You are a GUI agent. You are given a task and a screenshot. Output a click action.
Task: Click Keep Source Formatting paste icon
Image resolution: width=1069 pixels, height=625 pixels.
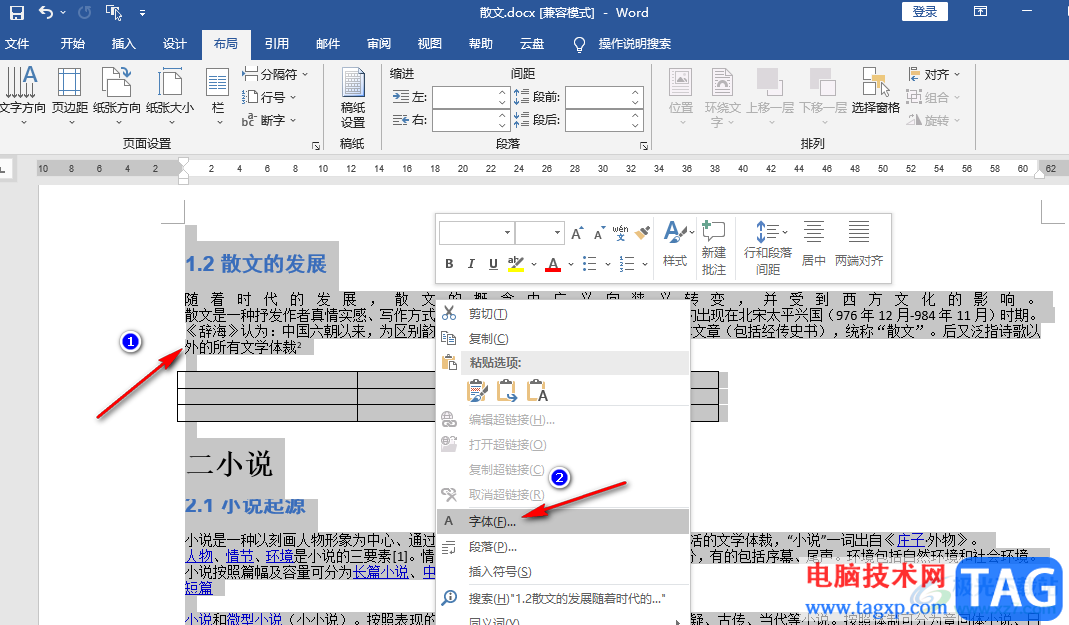tap(477, 391)
